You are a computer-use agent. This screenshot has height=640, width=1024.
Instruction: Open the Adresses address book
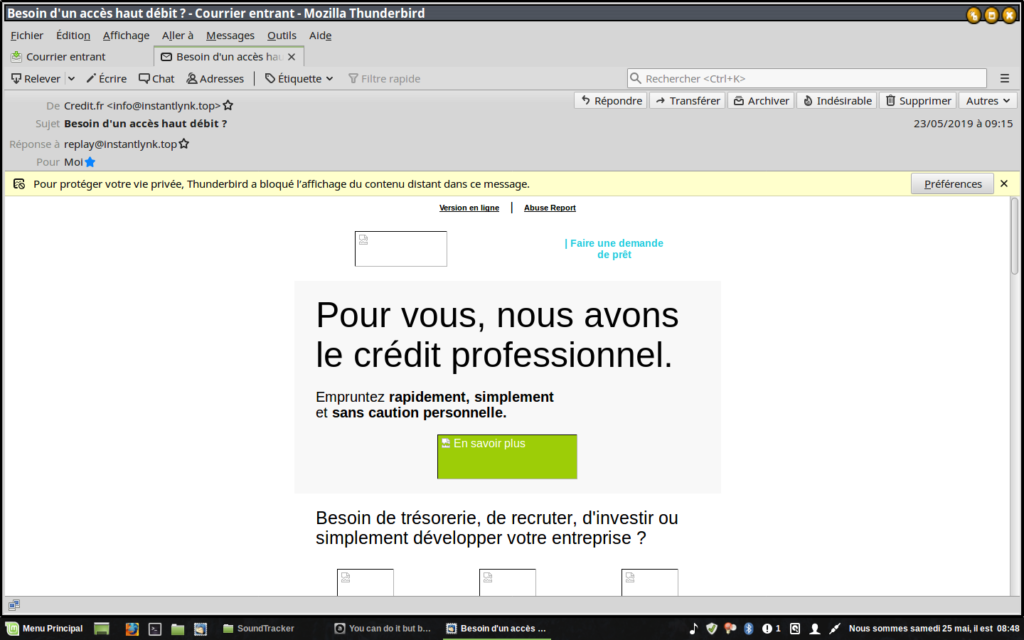click(214, 79)
